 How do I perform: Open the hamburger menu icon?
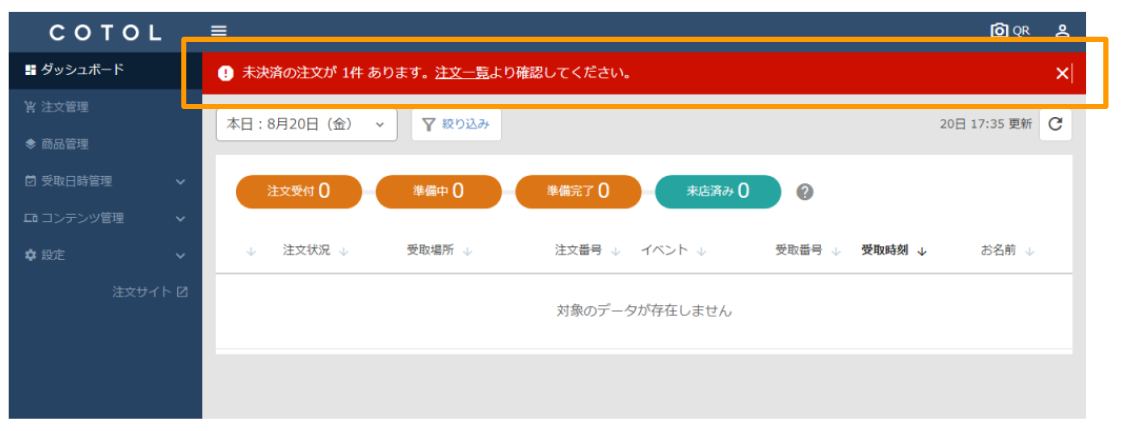click(x=218, y=31)
